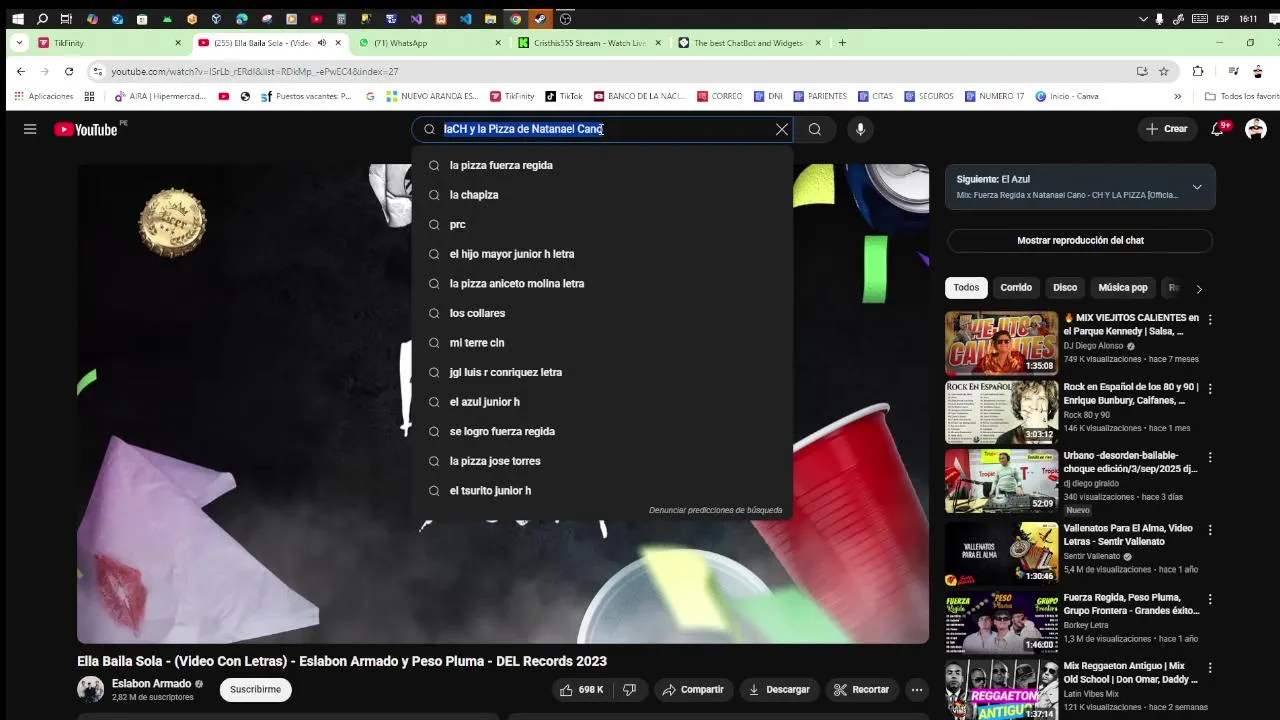Subscribe with the Suscribirme button

coord(255,689)
